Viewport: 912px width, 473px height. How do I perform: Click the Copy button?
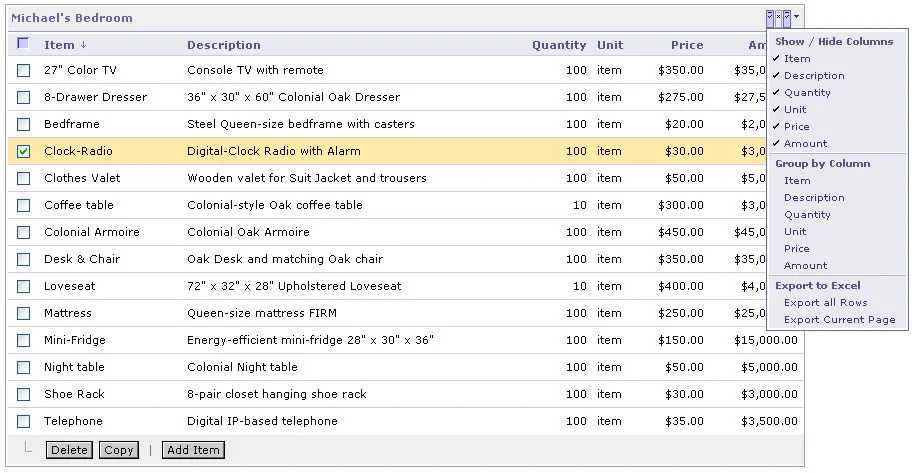point(119,450)
